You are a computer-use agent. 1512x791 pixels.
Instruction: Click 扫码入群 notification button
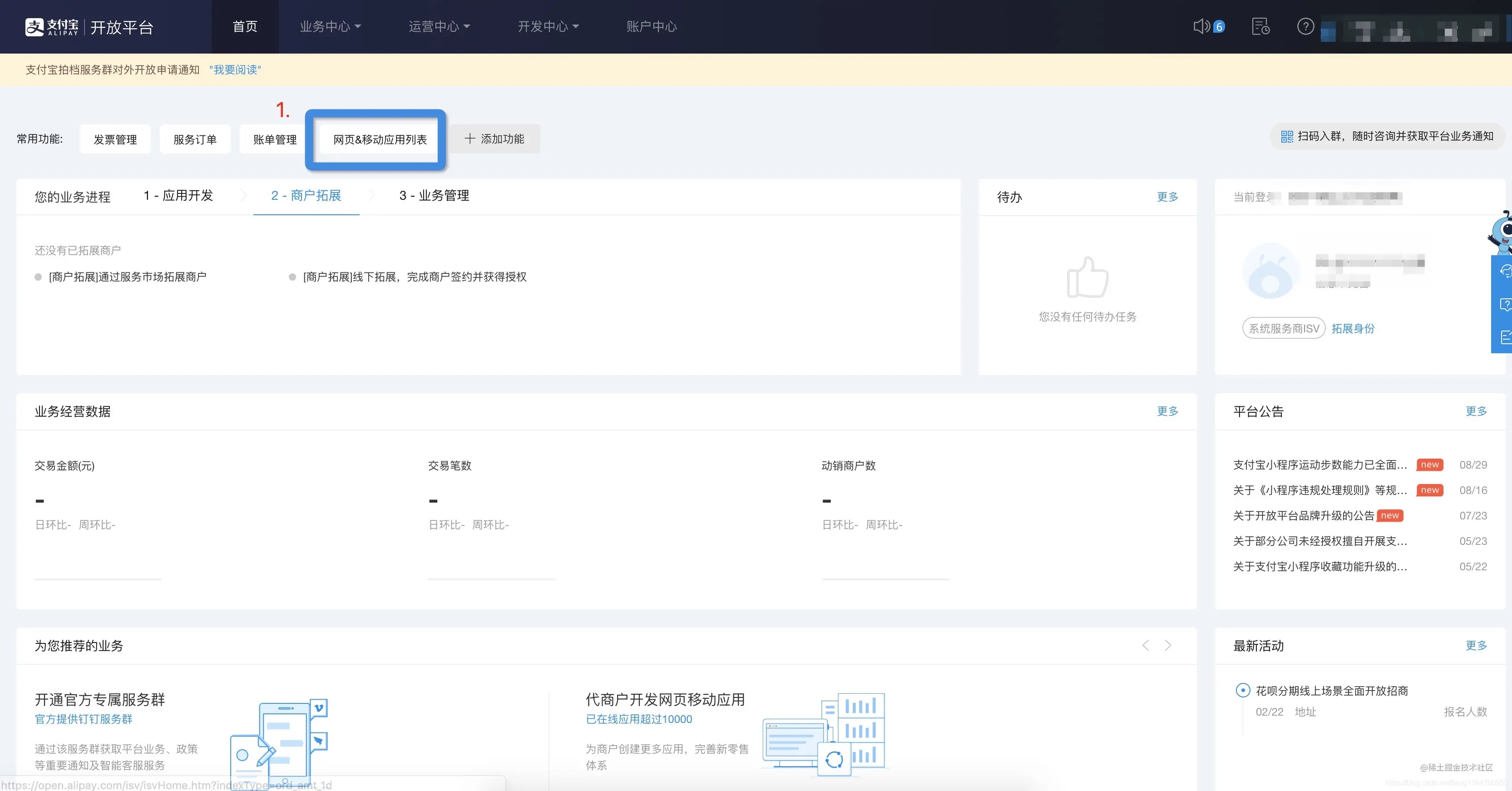tap(1386, 136)
